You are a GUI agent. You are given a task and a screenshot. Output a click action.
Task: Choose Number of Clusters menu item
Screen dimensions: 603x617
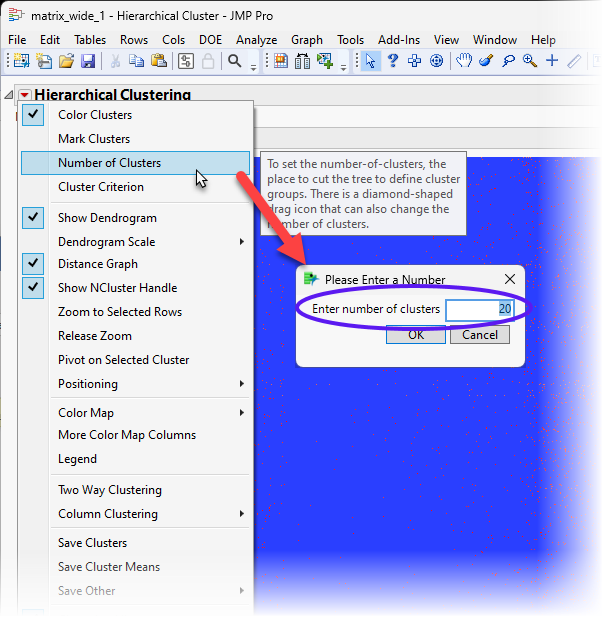click(135, 163)
